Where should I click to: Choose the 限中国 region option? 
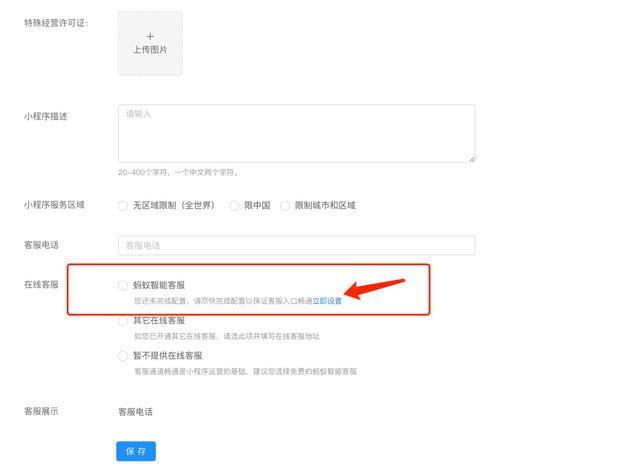(x=235, y=206)
